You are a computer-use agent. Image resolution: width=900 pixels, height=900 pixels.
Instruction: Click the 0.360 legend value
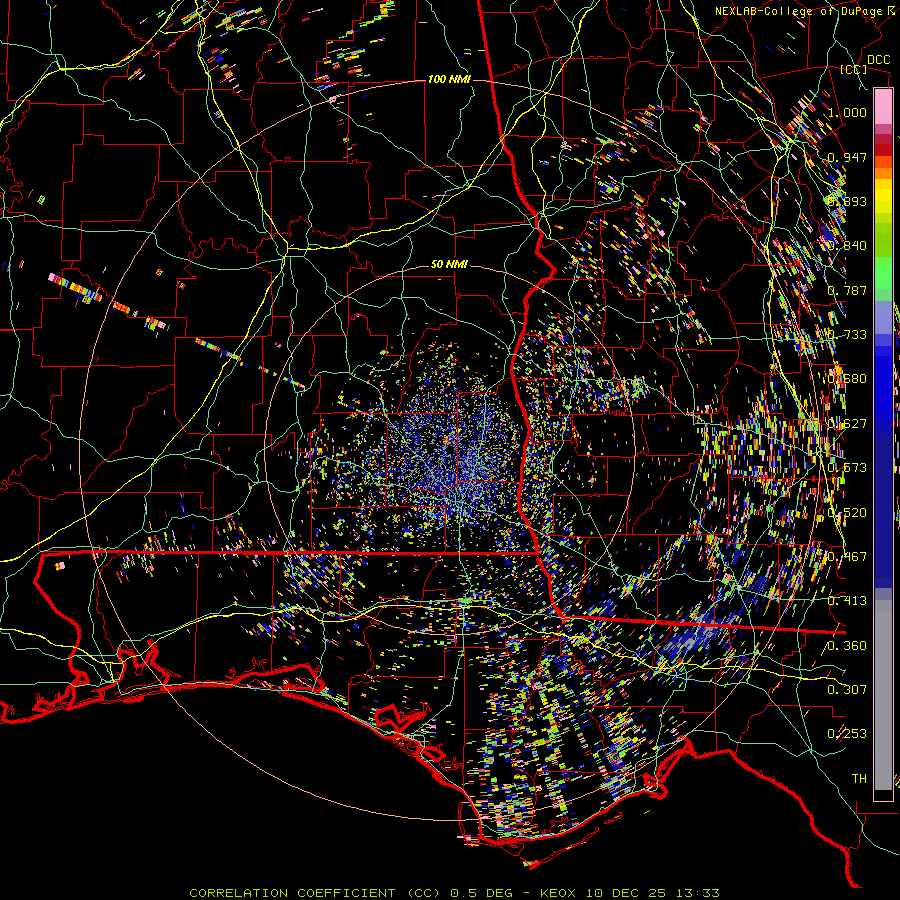tap(847, 646)
